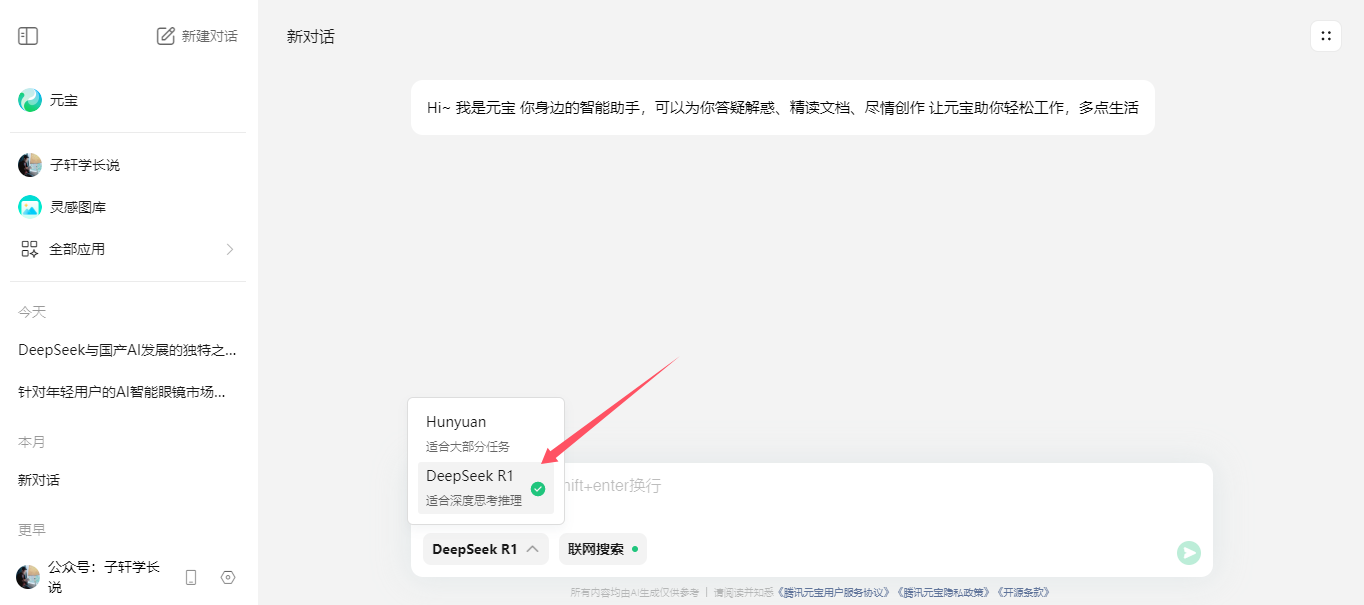Click the 公众号：子轩学长说 username
Screen dimensions: 1364x605
pyautogui.click(x=104, y=577)
